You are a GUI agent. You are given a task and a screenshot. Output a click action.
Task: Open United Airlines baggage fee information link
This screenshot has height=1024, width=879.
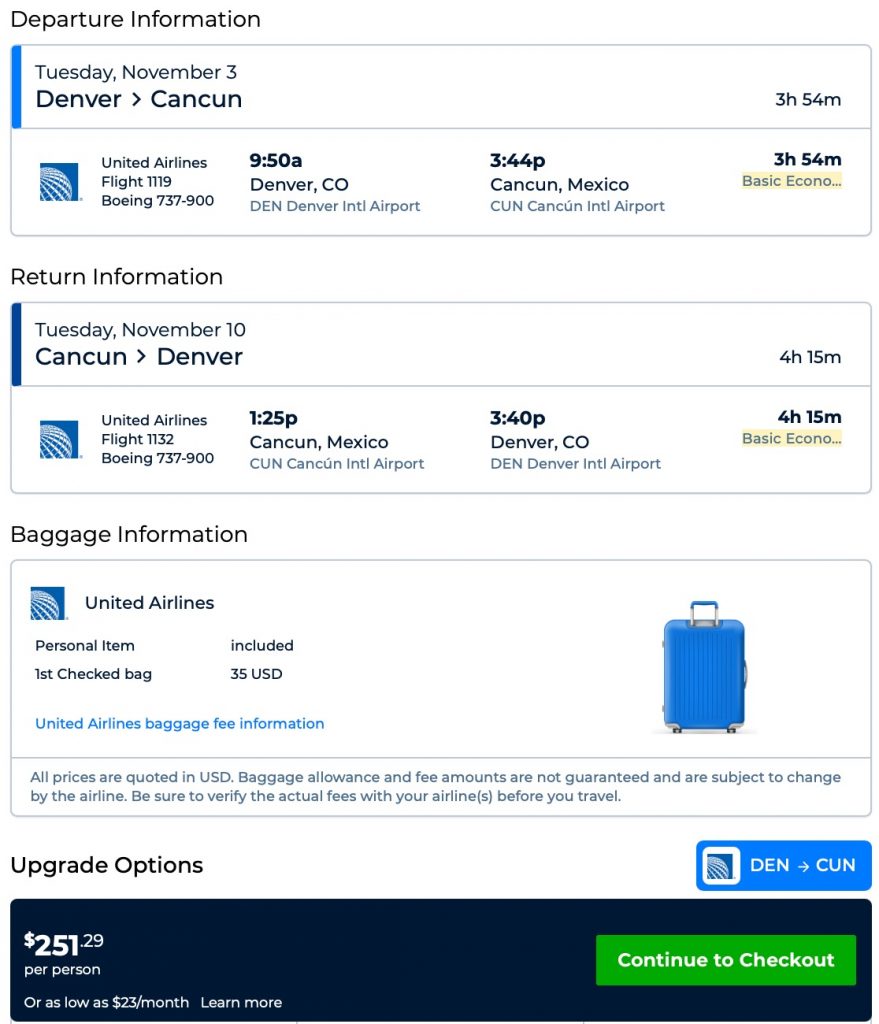[x=180, y=723]
